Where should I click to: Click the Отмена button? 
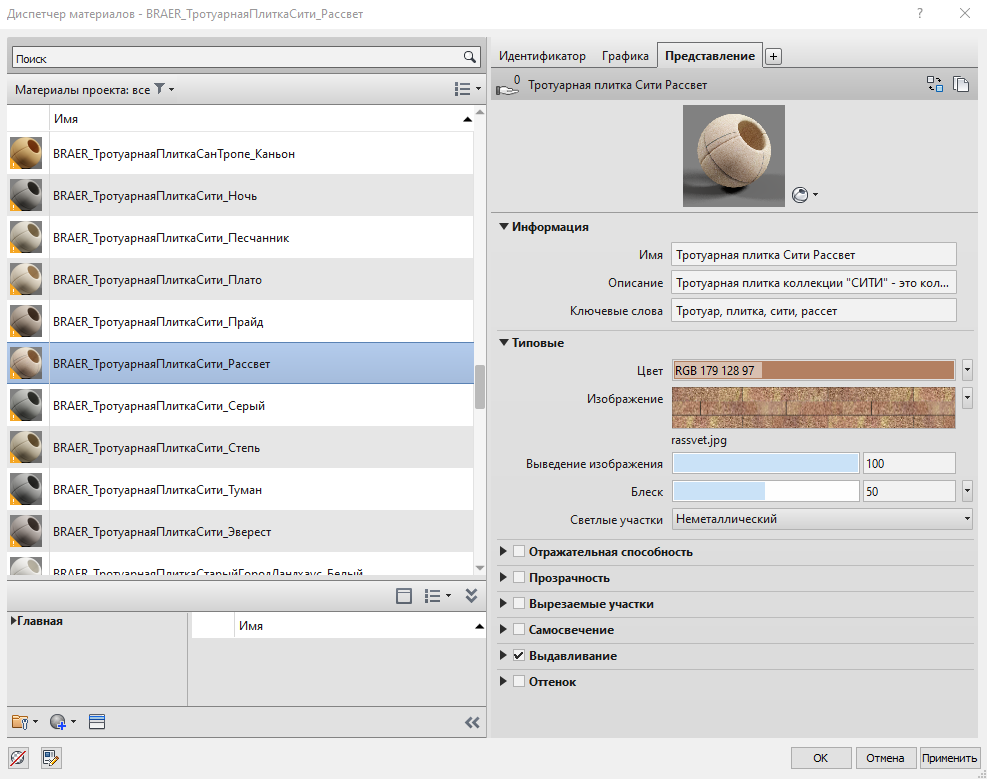click(x=885, y=758)
